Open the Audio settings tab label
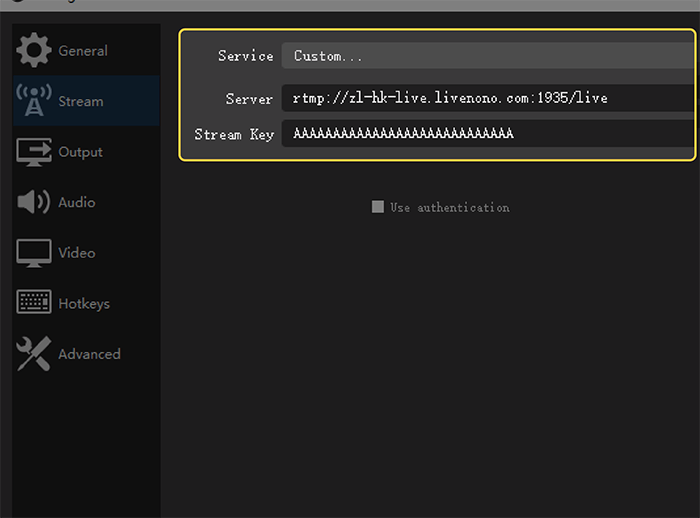The height and width of the screenshot is (518, 700). pos(77,202)
